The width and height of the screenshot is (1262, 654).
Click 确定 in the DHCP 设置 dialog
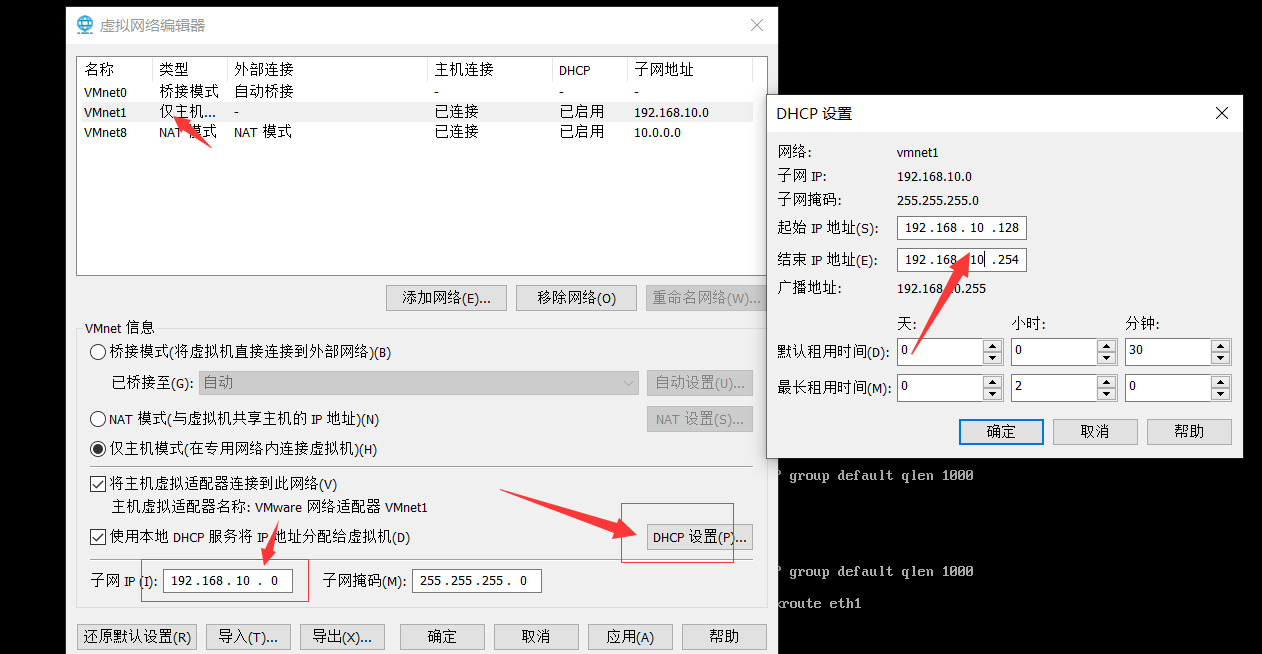pyautogui.click(x=1001, y=432)
